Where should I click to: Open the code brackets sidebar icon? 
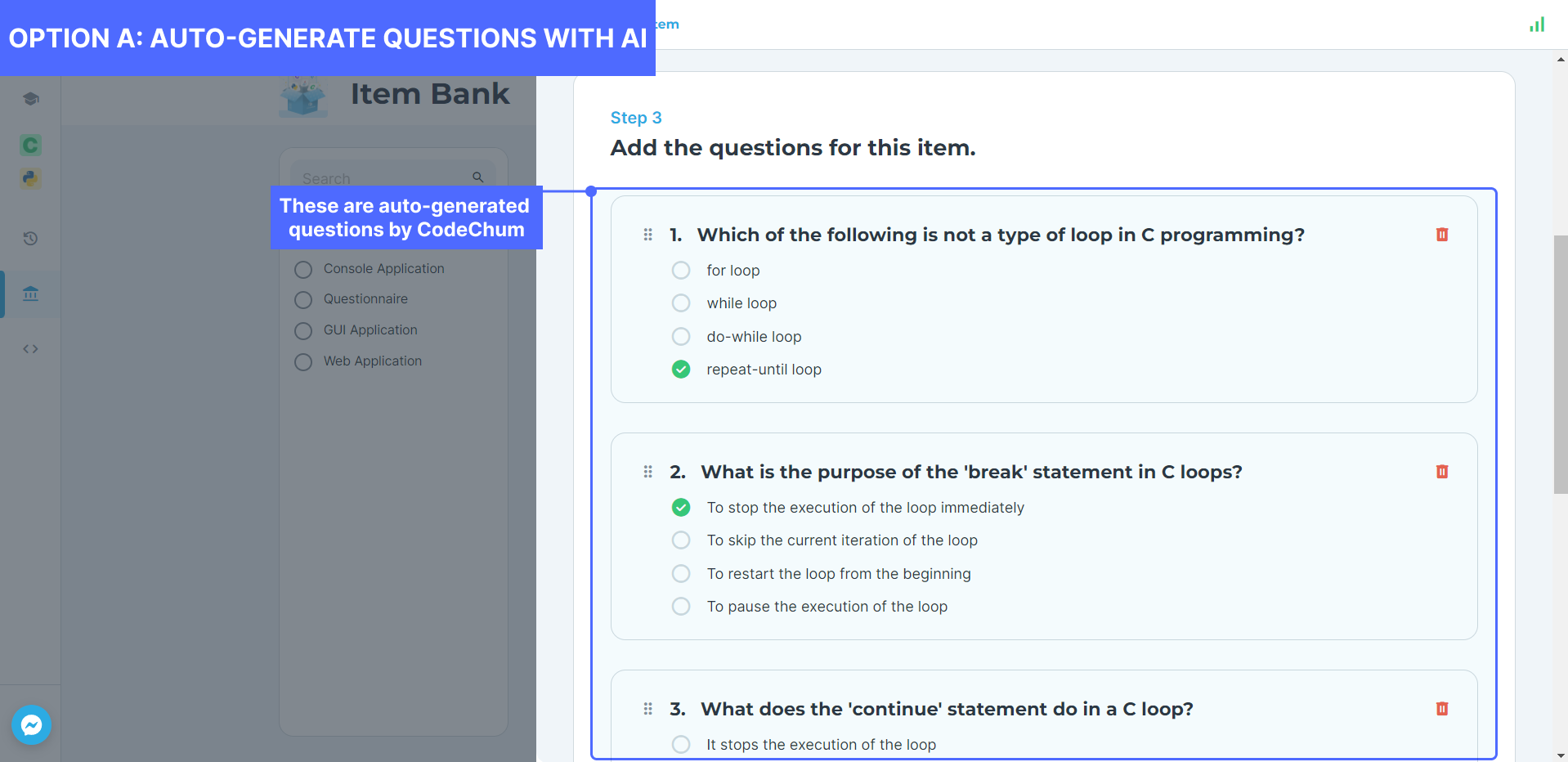tap(30, 349)
